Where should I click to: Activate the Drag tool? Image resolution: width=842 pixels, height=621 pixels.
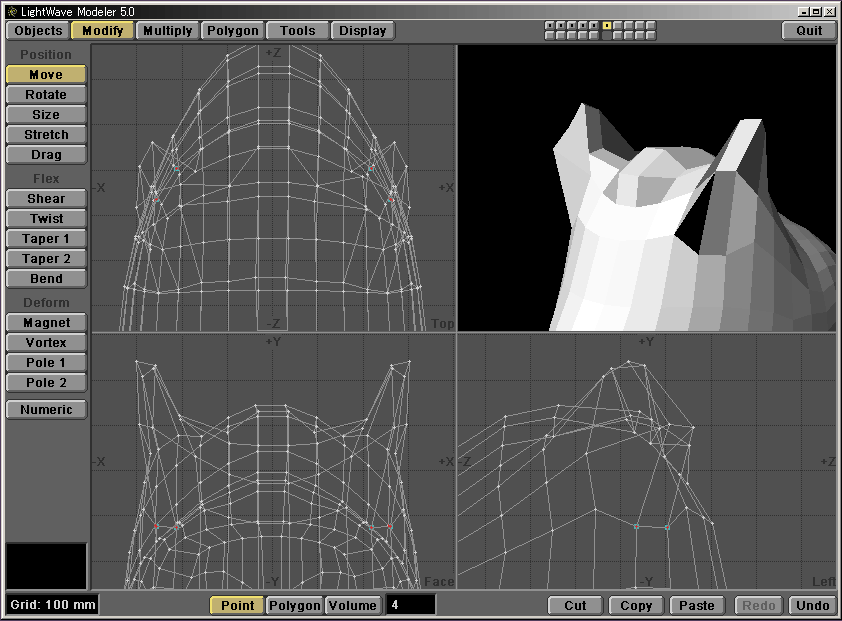coord(46,155)
